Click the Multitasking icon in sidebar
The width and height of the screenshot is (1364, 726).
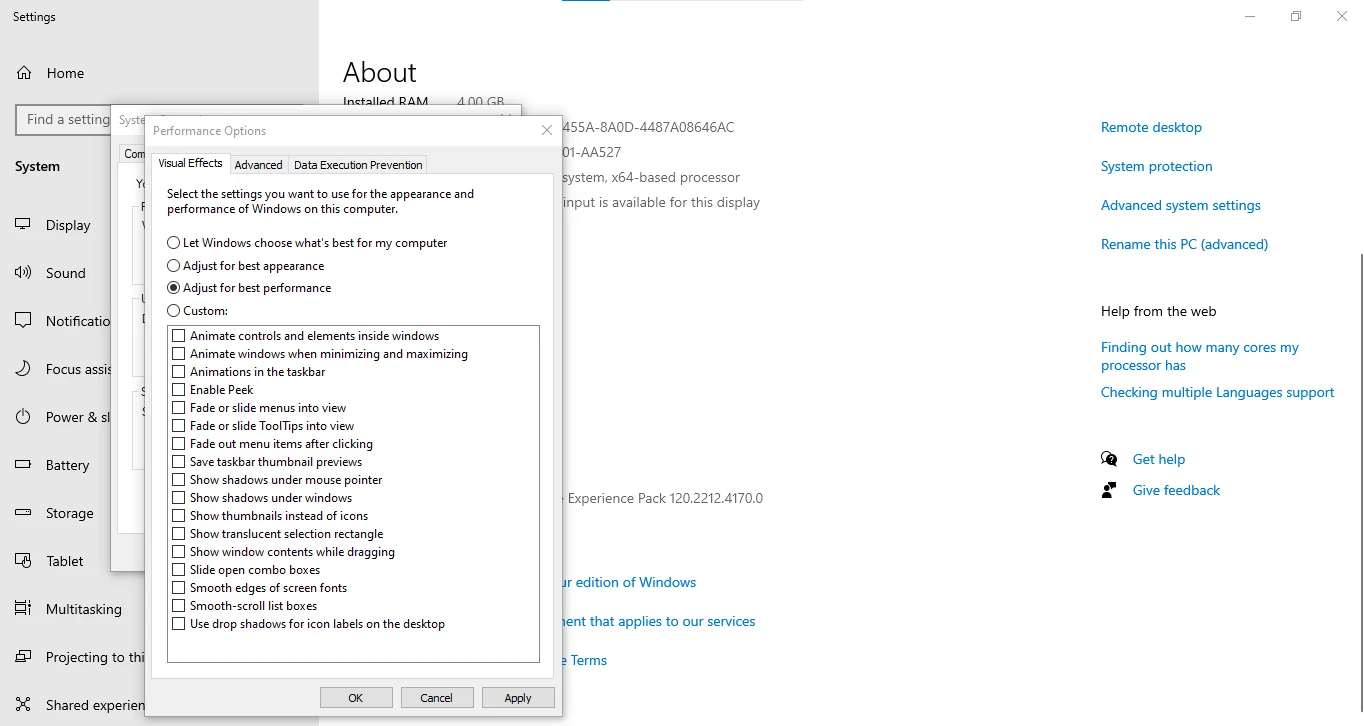23,609
